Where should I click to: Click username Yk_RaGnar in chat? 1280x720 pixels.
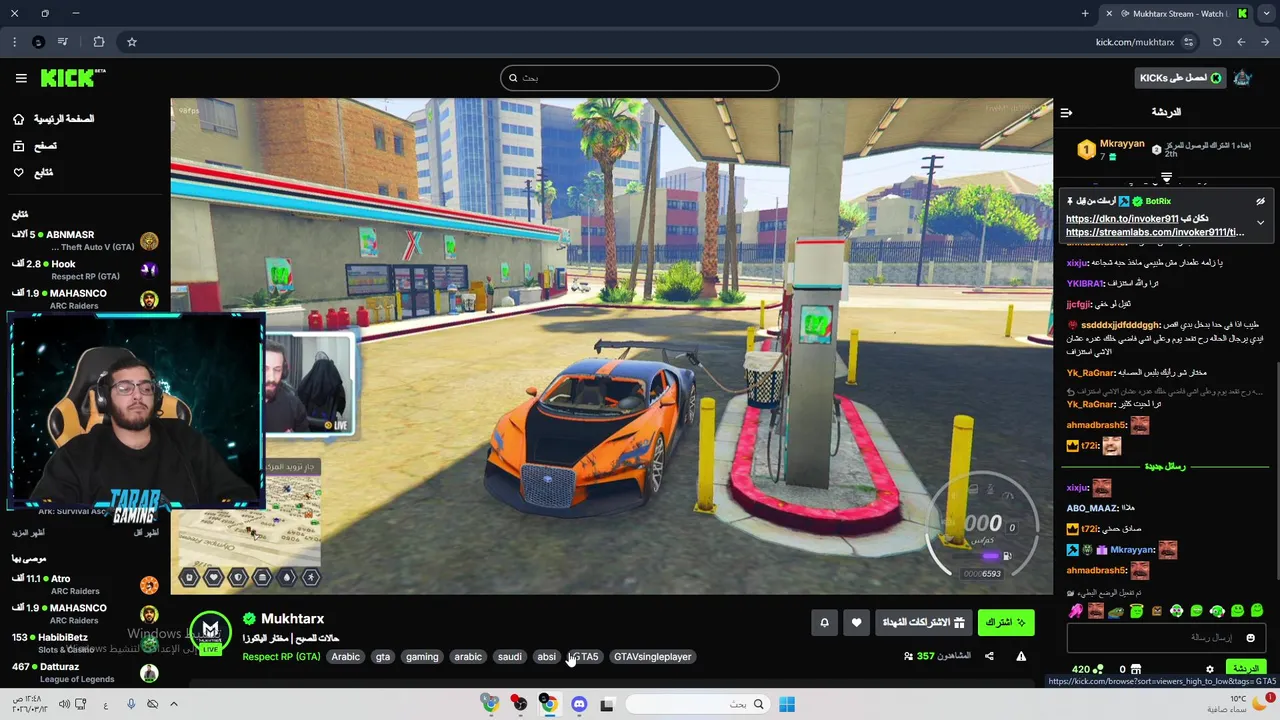pos(1090,373)
